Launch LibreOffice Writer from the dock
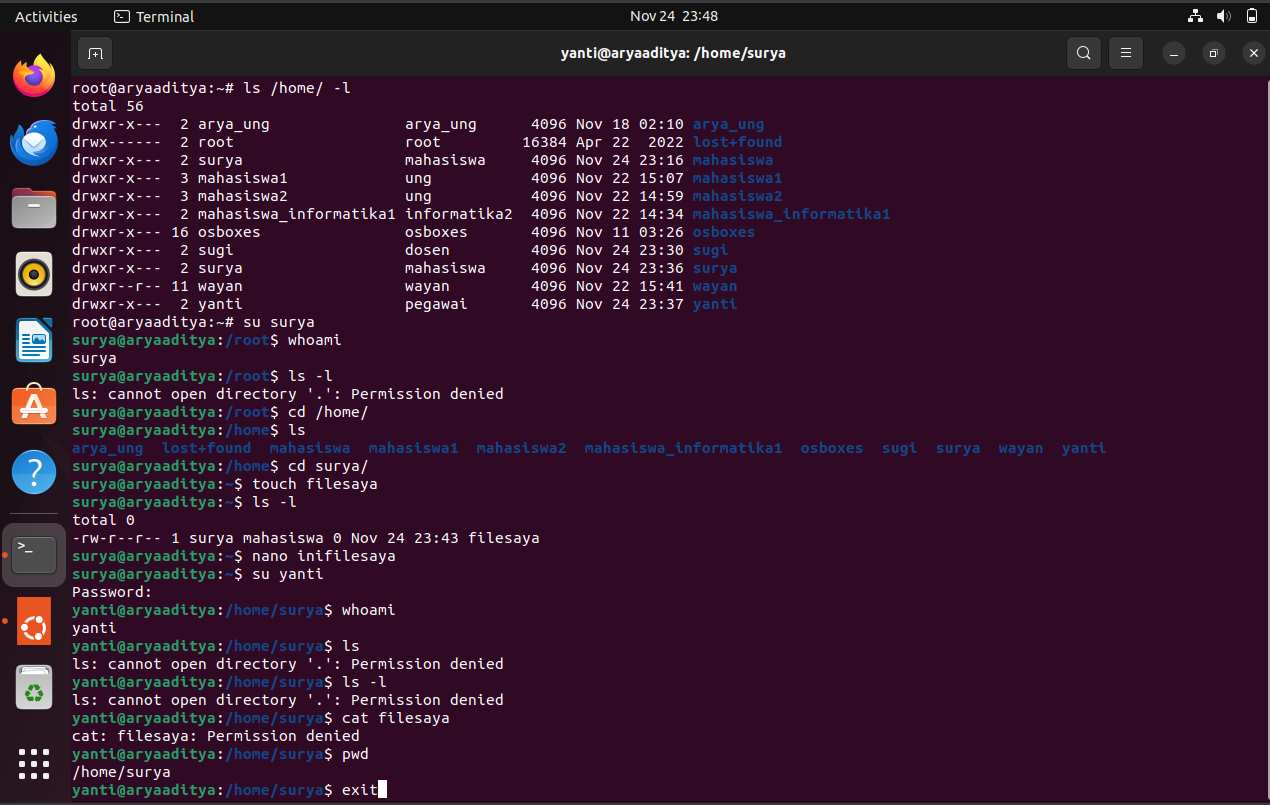The width and height of the screenshot is (1270, 805). click(34, 340)
